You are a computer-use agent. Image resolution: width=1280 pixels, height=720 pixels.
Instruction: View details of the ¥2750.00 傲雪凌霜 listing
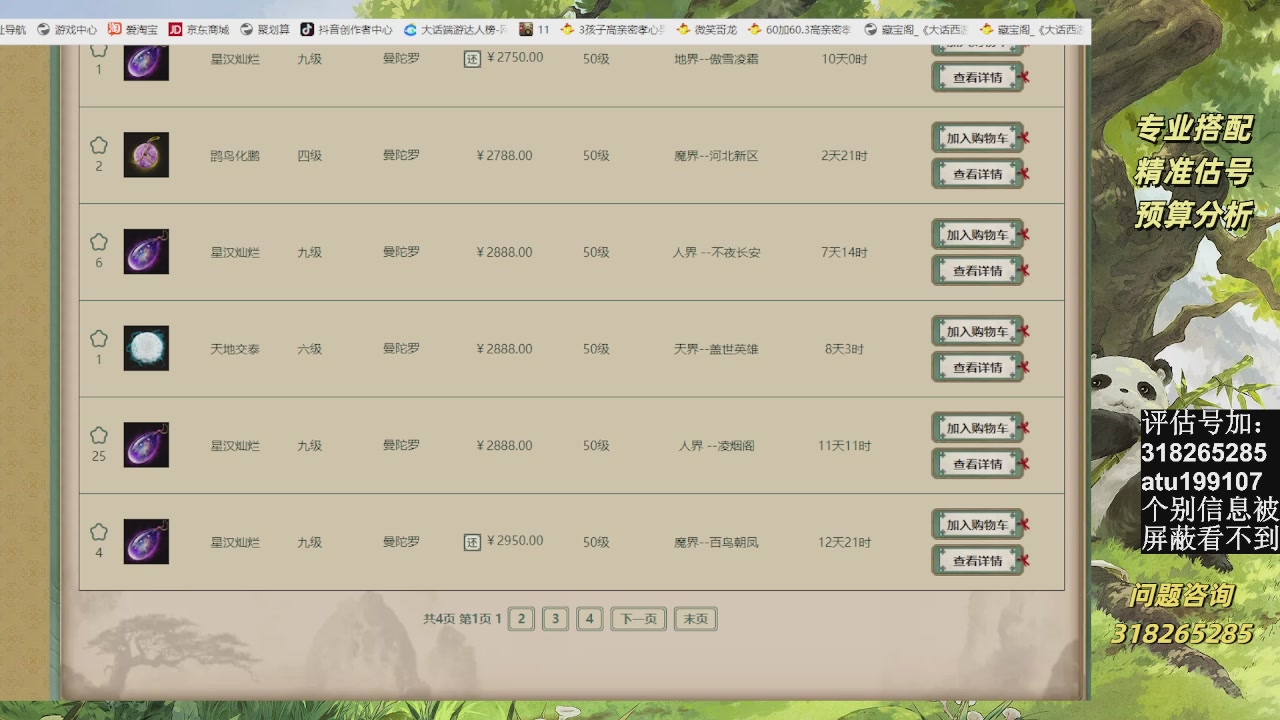point(978,77)
